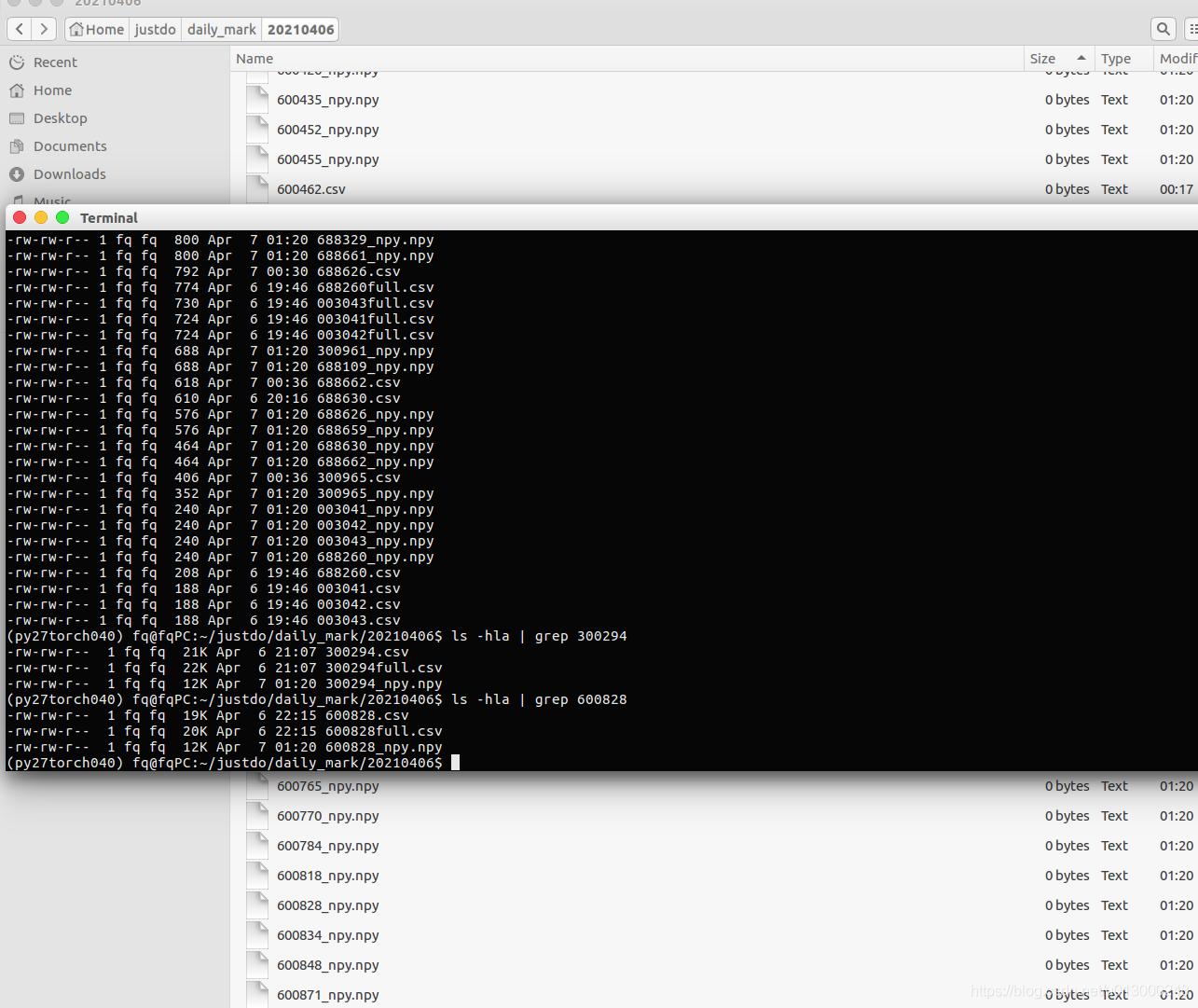Viewport: 1198px width, 1008px height.
Task: Open Desktop in the sidebar
Action: coord(60,118)
